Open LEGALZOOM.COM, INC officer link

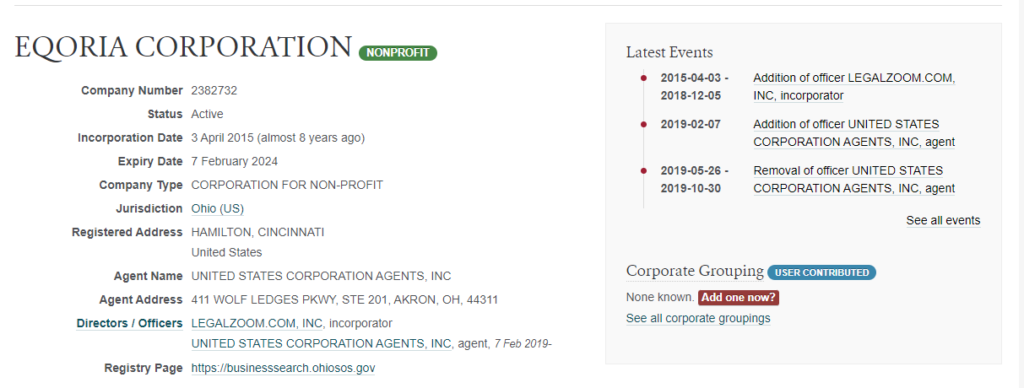pyautogui.click(x=259, y=323)
